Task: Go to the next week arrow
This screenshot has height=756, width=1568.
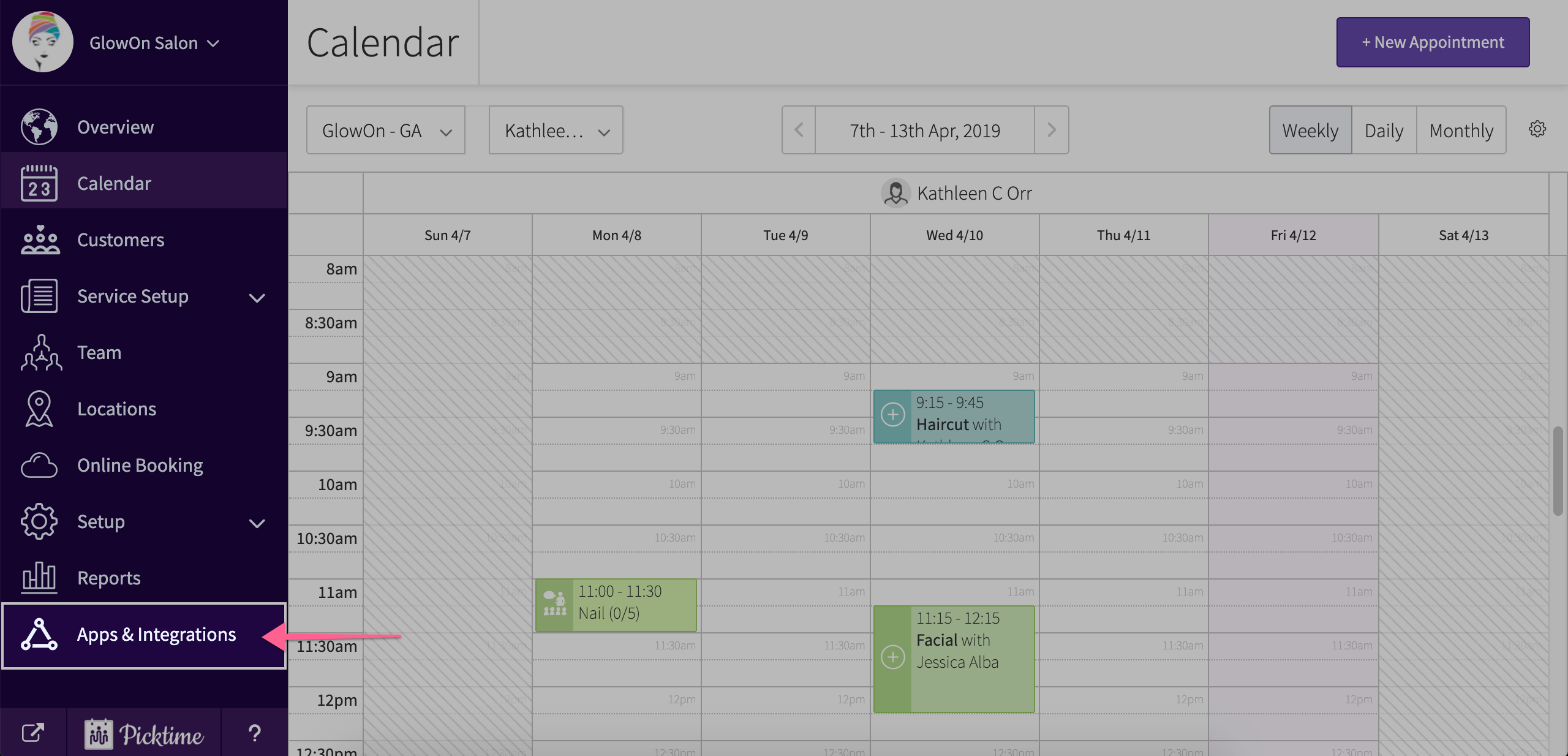Action: click(1051, 130)
